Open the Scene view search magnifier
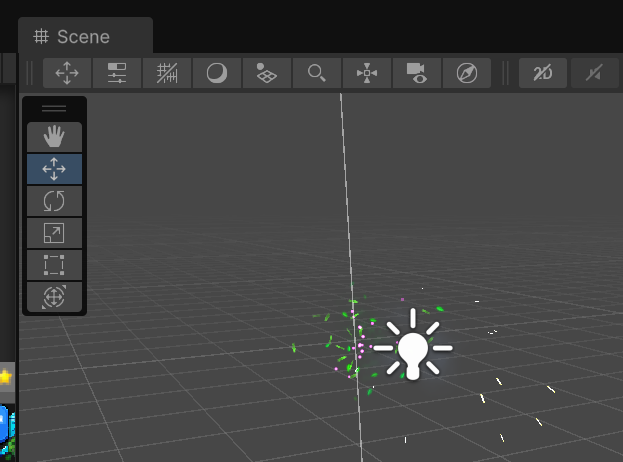 317,73
